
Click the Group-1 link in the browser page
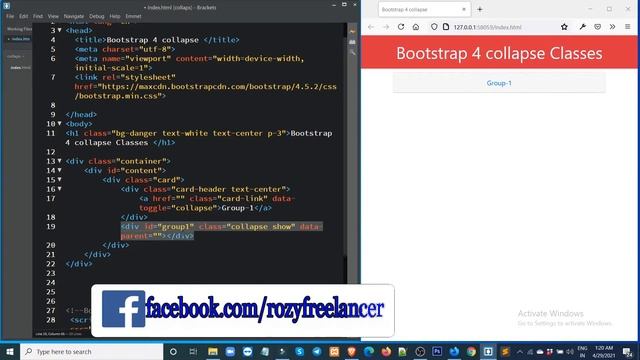point(499,83)
